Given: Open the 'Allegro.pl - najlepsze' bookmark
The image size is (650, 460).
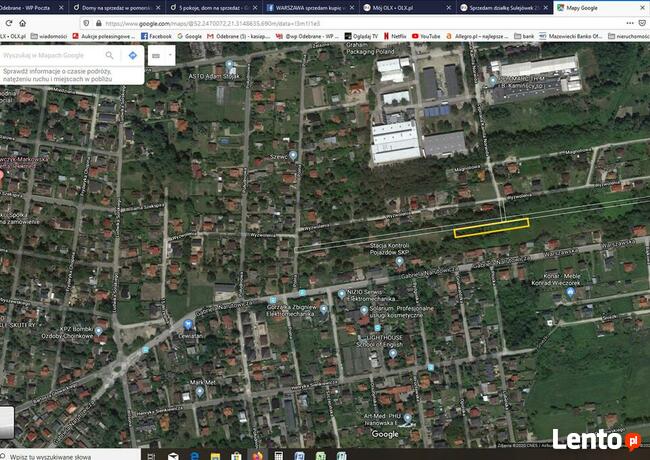Looking at the screenshot, I should tap(477, 36).
